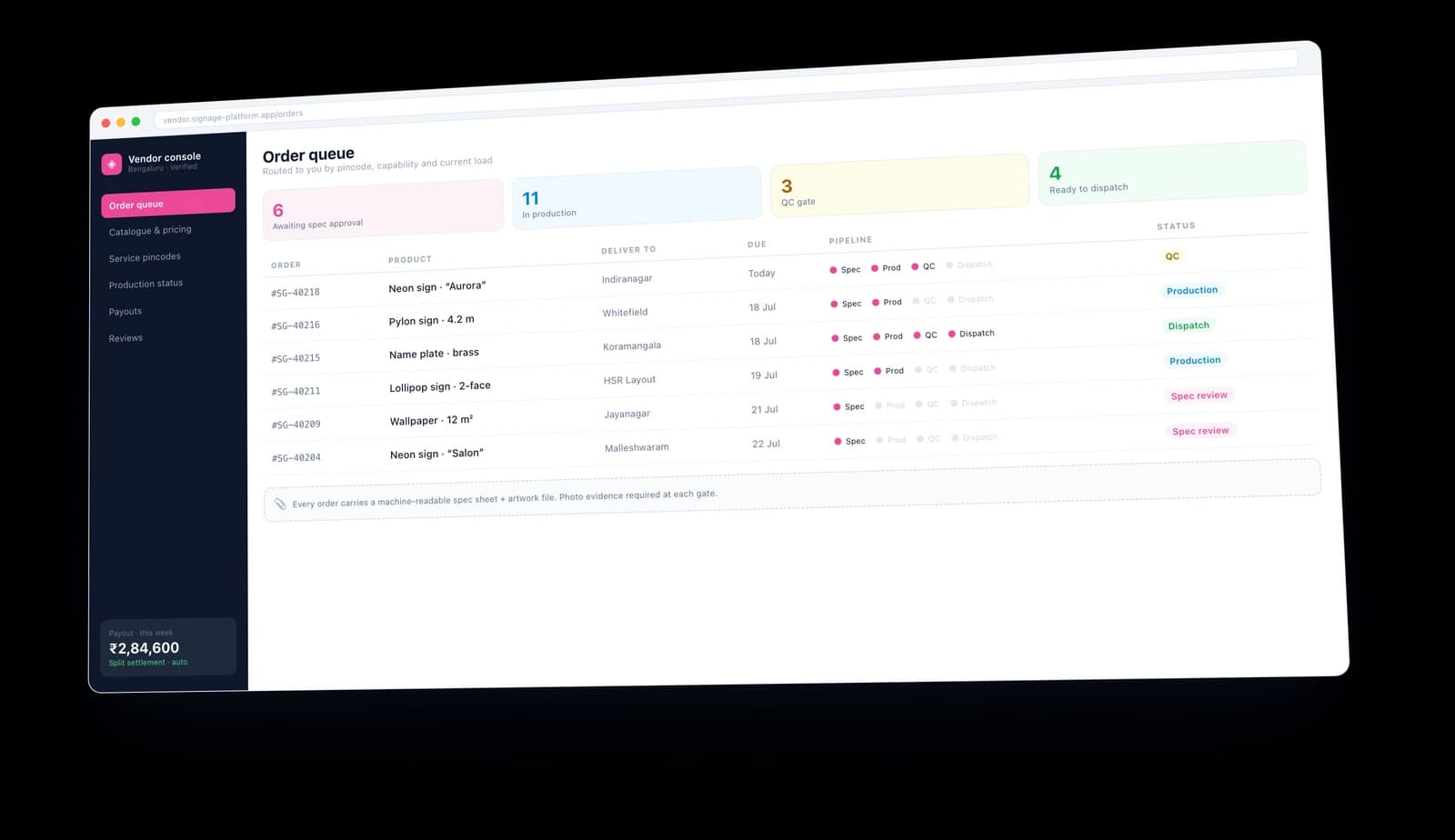This screenshot has width=1455, height=840.
Task: Click the Due date Today cell
Action: coord(761,273)
